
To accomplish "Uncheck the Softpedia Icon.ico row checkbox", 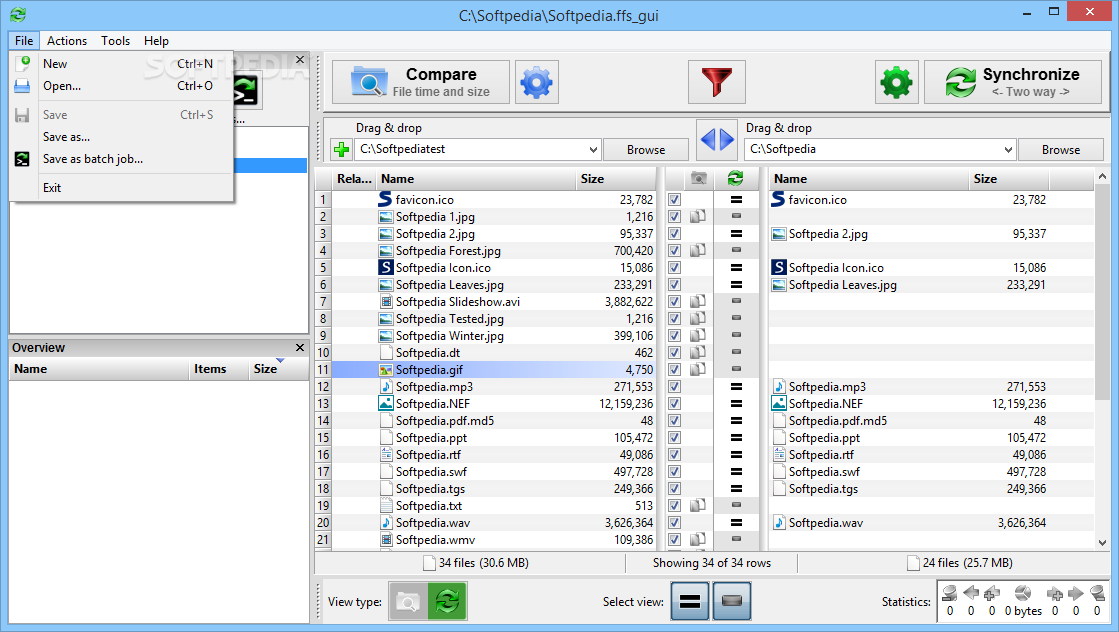I will pyautogui.click(x=674, y=267).
